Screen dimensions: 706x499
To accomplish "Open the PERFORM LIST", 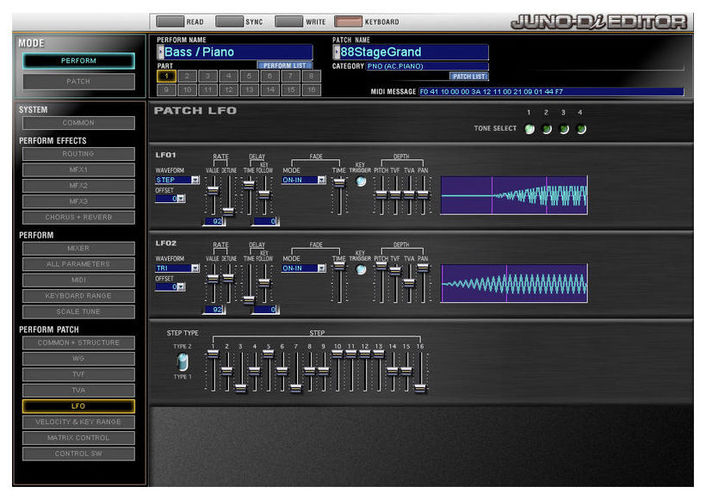I will [285, 65].
